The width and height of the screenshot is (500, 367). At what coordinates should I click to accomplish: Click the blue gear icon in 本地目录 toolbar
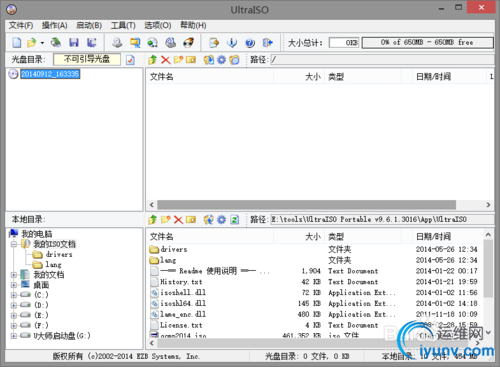click(x=222, y=220)
